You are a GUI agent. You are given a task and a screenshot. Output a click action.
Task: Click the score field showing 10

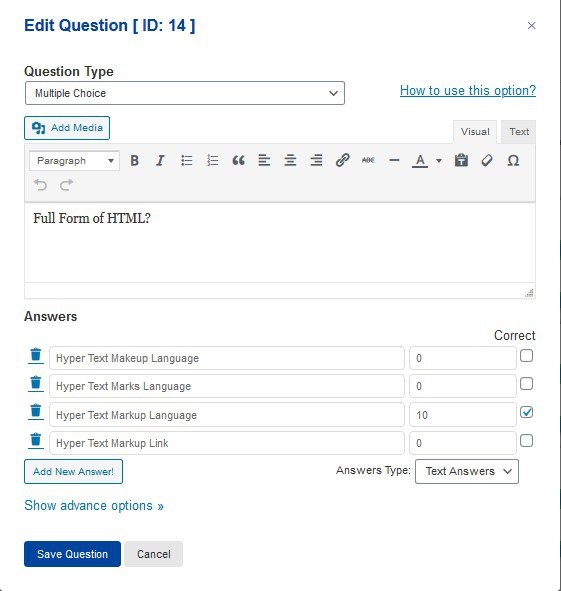463,415
